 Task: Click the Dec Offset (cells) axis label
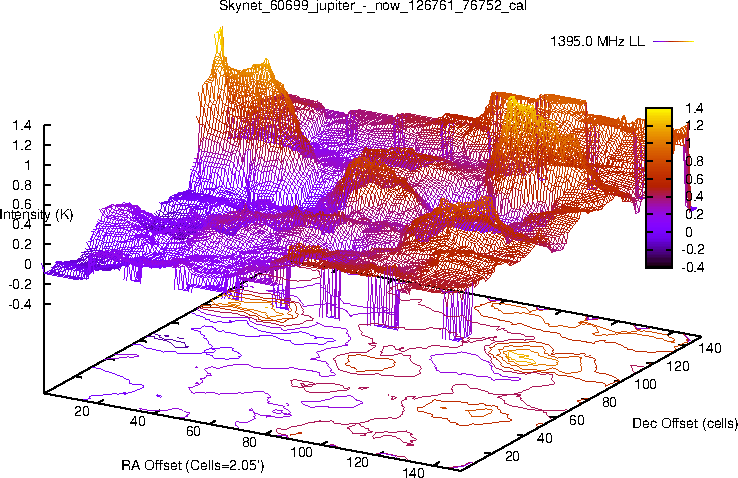pyautogui.click(x=685, y=423)
